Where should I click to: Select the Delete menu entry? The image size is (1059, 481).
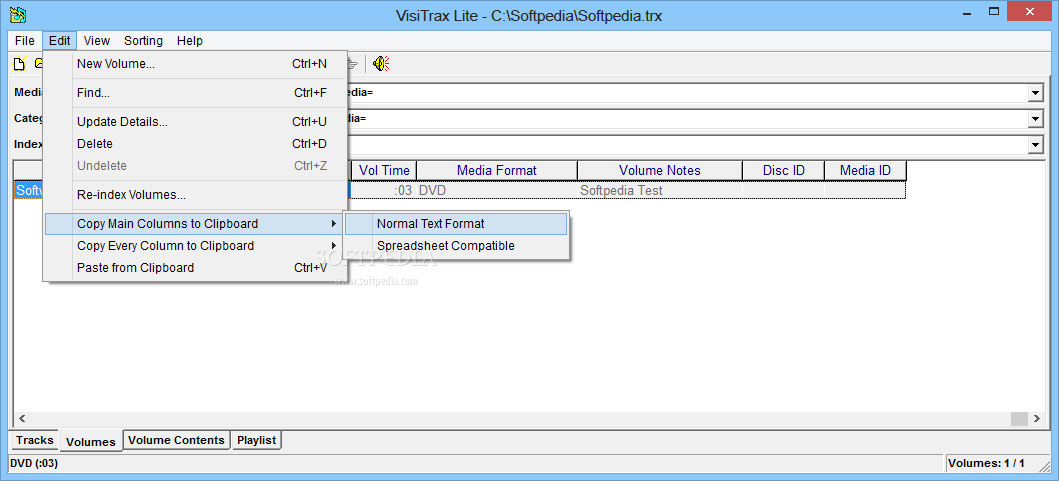195,144
